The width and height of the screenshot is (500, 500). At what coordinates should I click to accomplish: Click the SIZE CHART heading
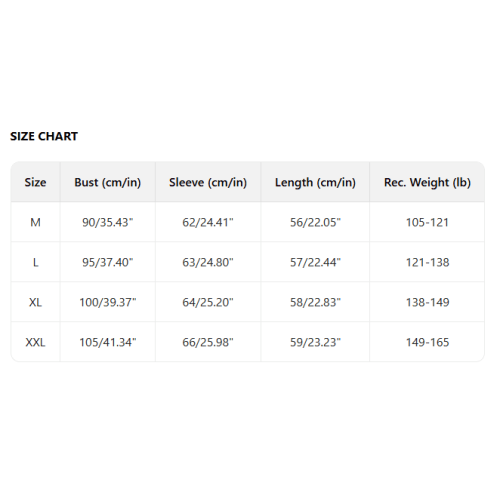pyautogui.click(x=44, y=136)
